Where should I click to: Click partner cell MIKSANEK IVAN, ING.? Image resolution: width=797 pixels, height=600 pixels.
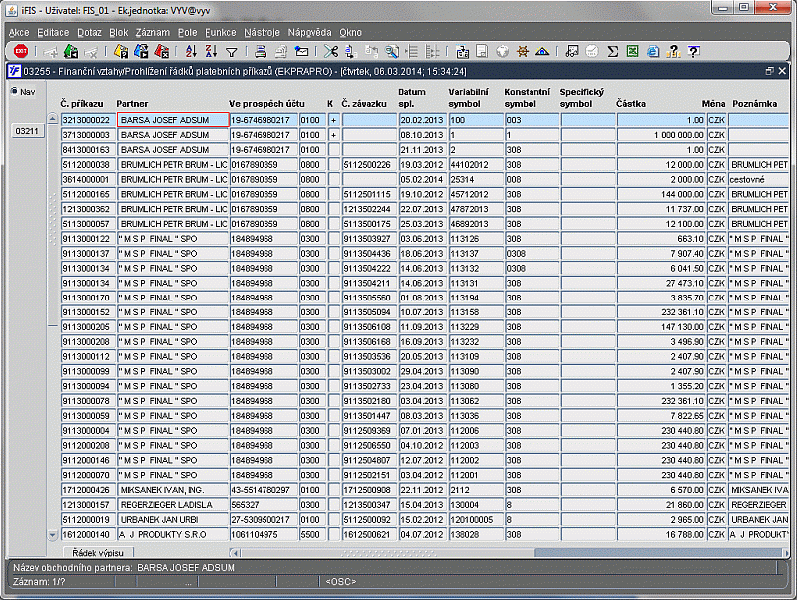(x=173, y=490)
